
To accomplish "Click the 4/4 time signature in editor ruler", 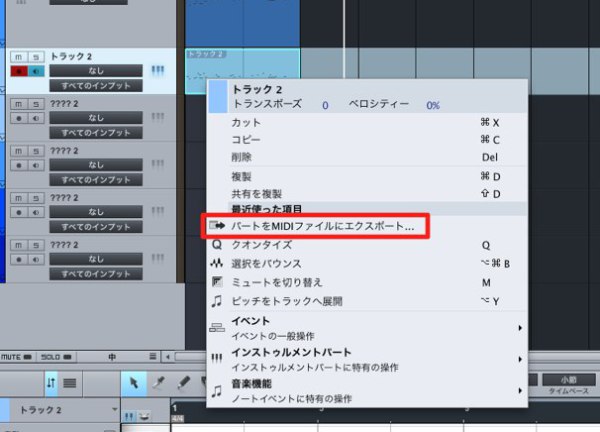I will pyautogui.click(x=178, y=419).
